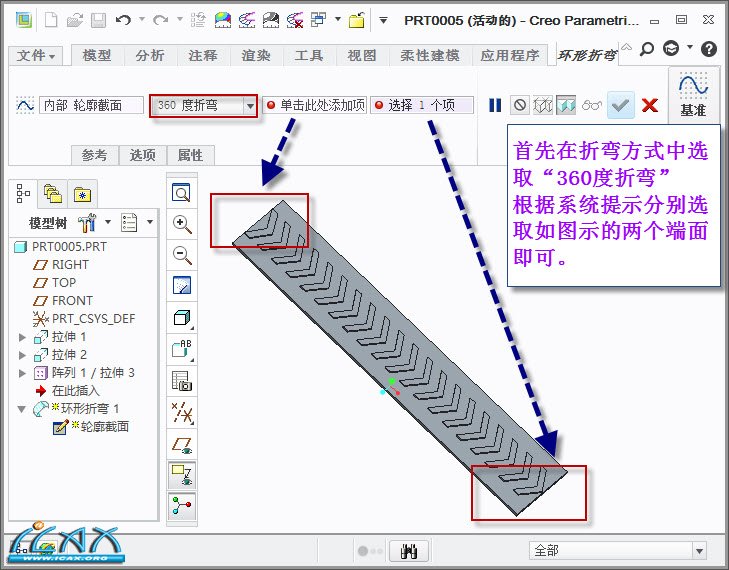The width and height of the screenshot is (729, 570).
Task: Open the 基准 datum panel
Action: [x=693, y=95]
